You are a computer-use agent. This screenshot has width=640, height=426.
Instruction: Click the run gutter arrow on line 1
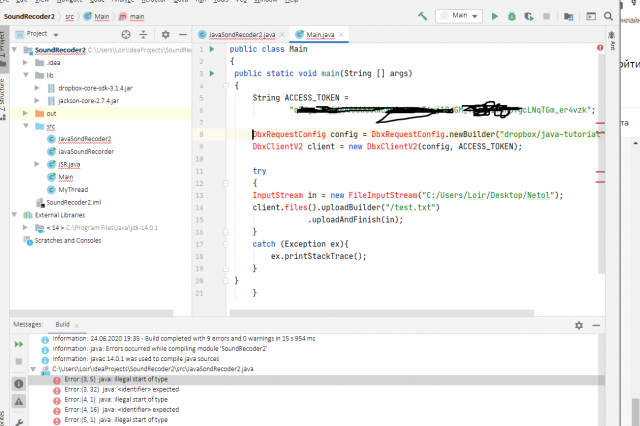coord(212,49)
